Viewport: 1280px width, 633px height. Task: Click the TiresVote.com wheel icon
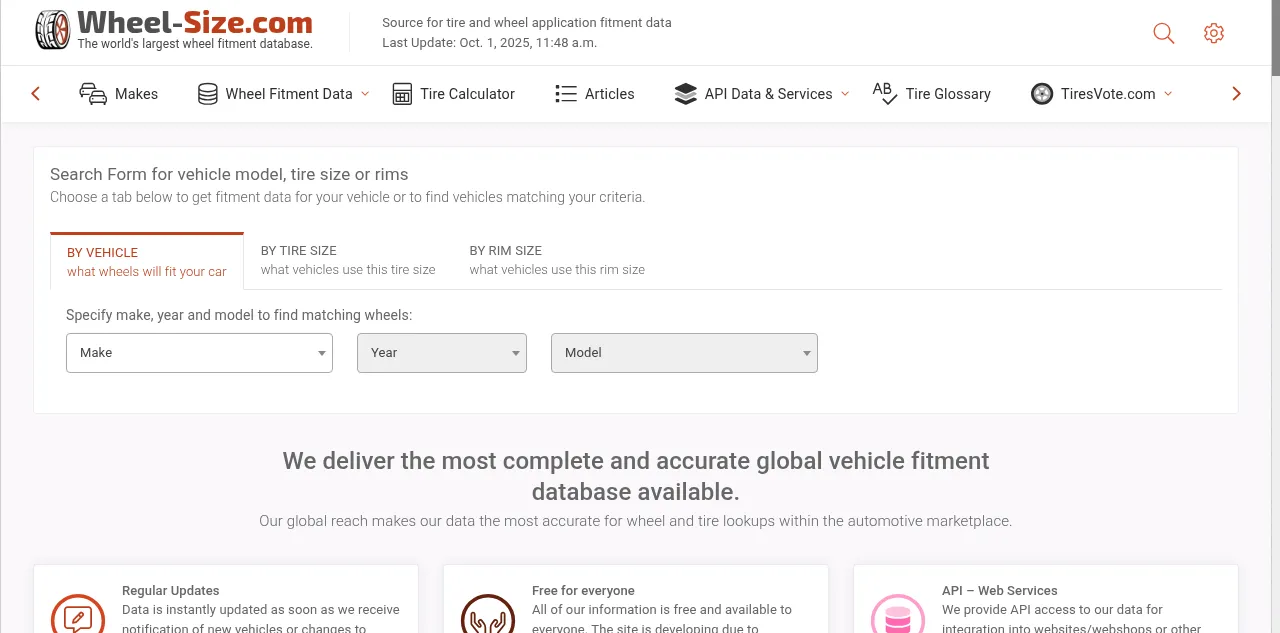pyautogui.click(x=1042, y=94)
